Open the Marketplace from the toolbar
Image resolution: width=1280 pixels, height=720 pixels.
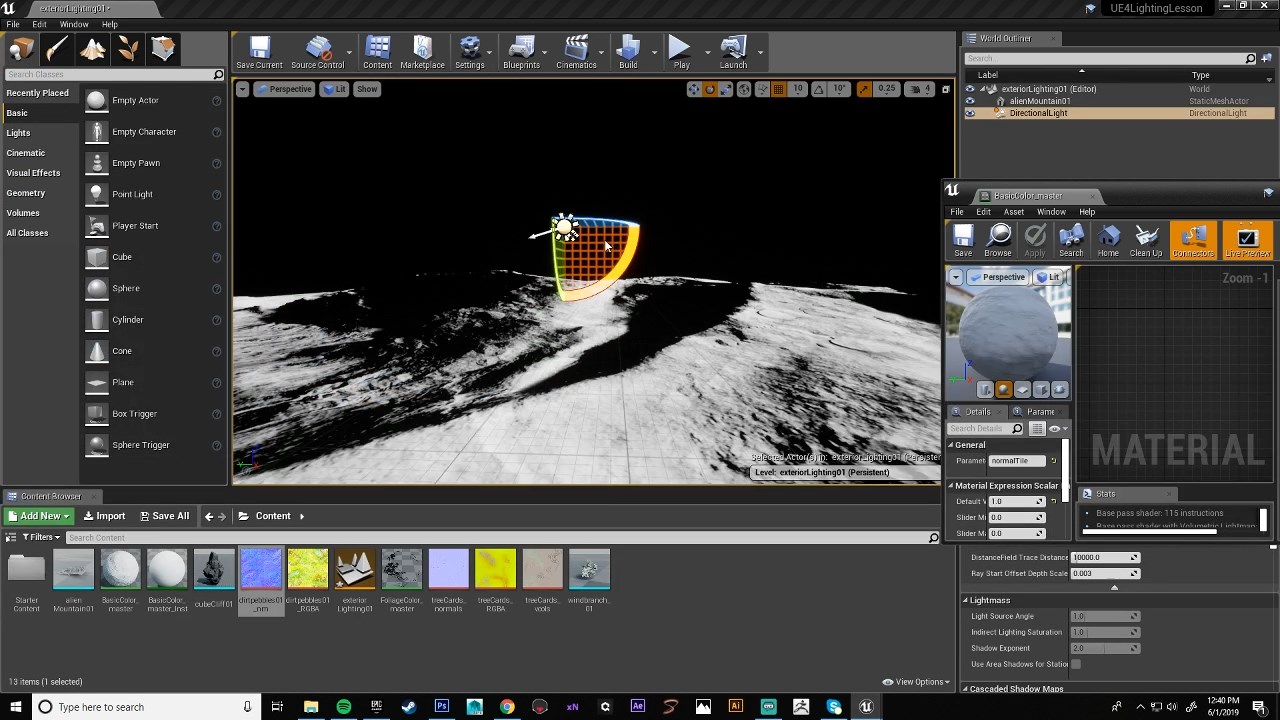[422, 53]
